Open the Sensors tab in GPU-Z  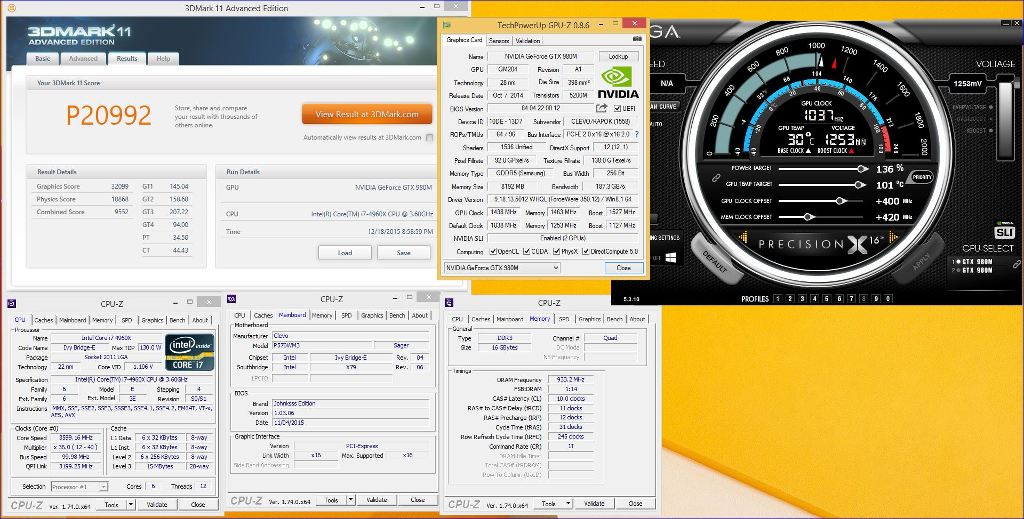[x=499, y=40]
